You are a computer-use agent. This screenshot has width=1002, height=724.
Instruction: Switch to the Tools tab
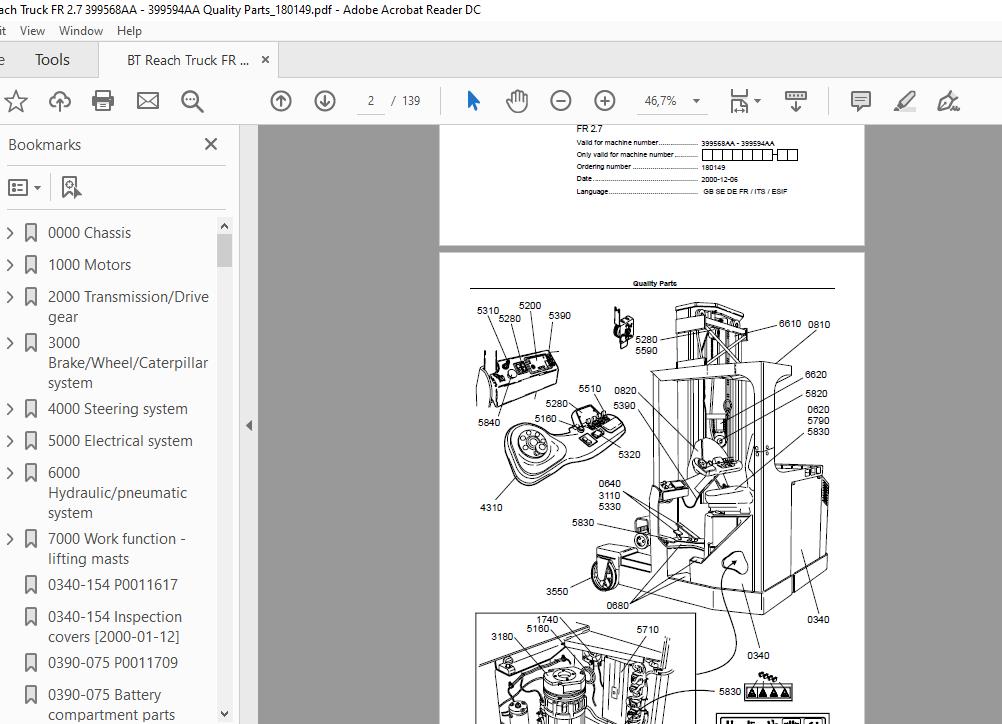52,60
